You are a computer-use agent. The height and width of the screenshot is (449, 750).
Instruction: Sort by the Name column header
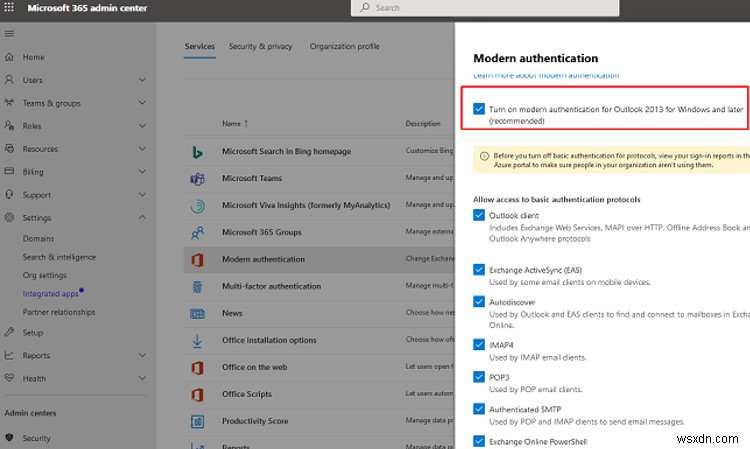(x=235, y=123)
